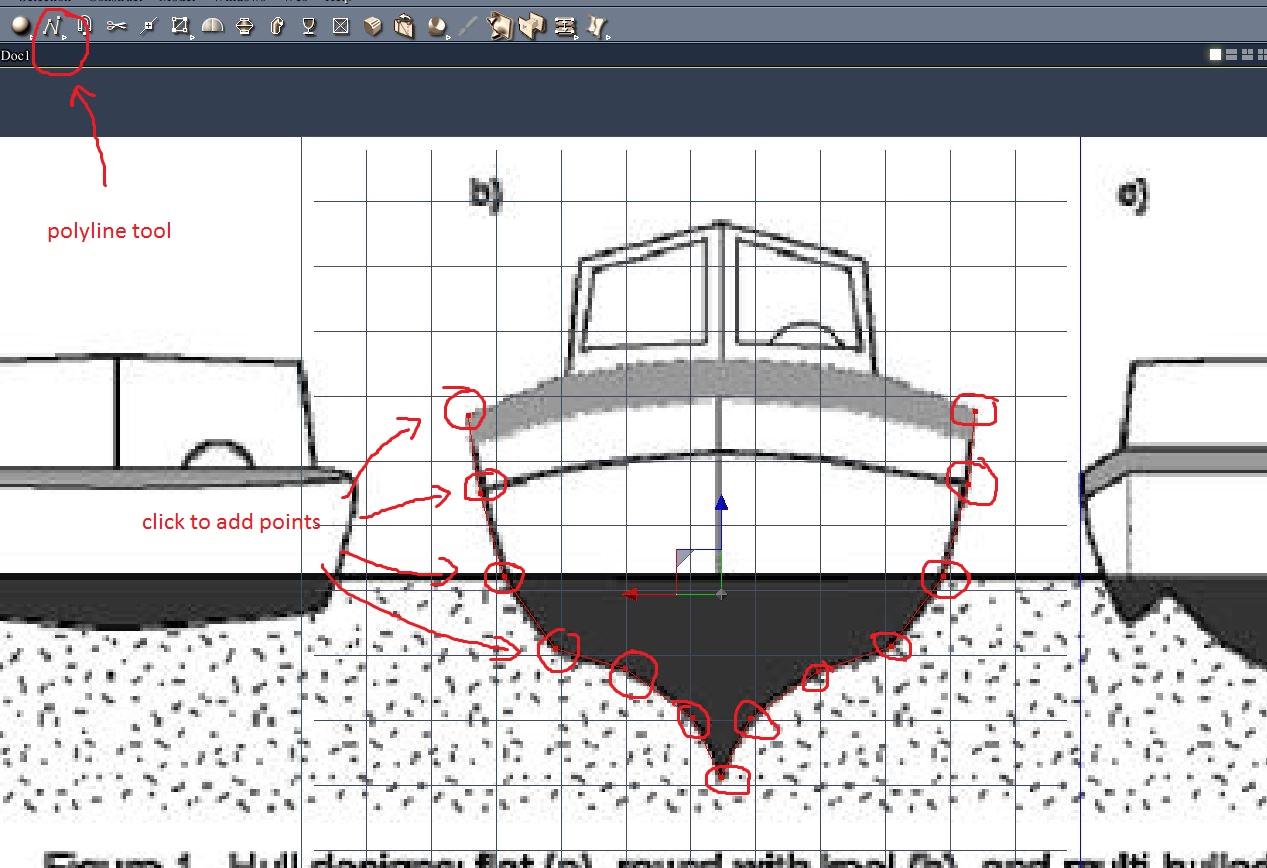This screenshot has width=1267, height=868.
Task: Click the red horizontal axis arrow of the gizmo
Action: click(631, 594)
